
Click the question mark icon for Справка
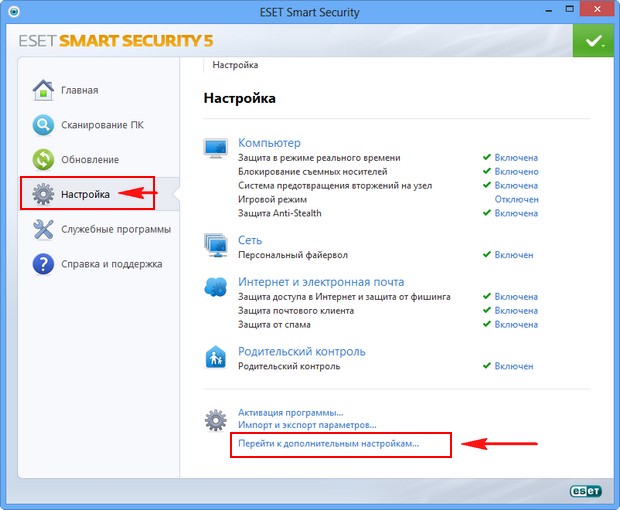[43, 264]
